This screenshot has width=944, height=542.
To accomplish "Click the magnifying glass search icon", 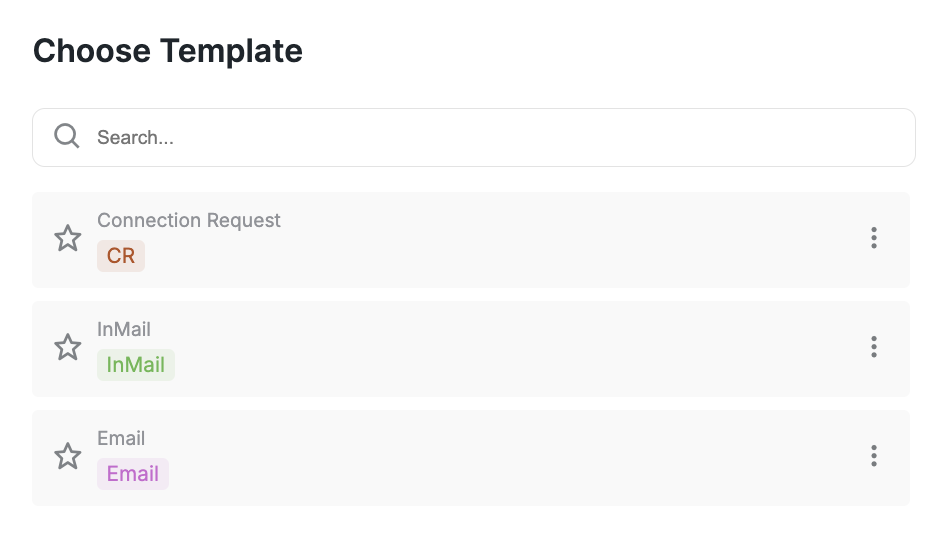I will [x=67, y=136].
